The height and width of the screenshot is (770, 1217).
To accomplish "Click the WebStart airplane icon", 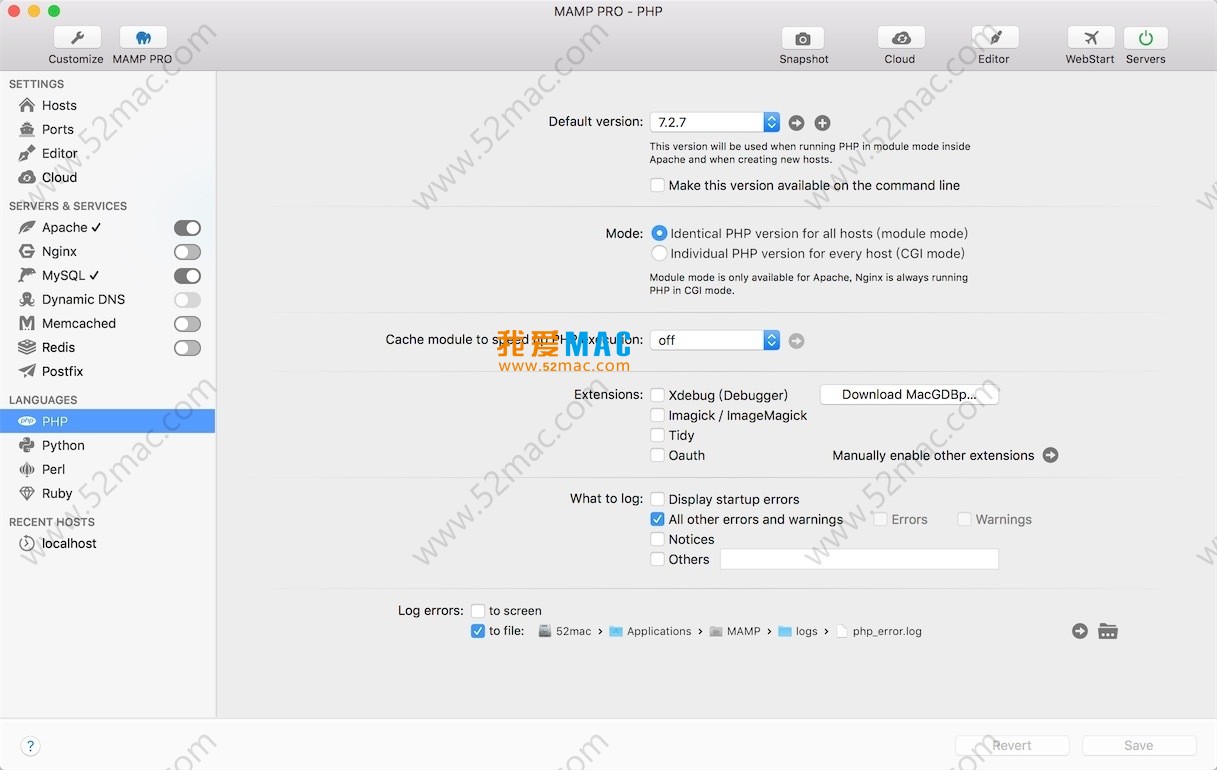I will [x=1090, y=38].
